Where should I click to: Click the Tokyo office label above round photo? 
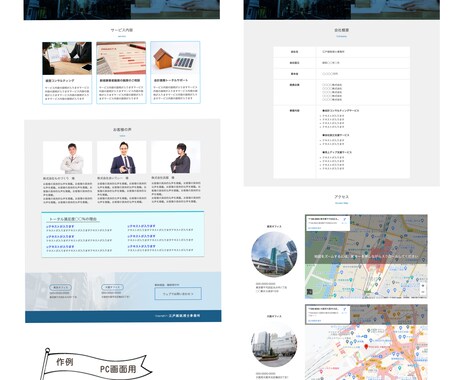pyautogui.click(x=274, y=226)
